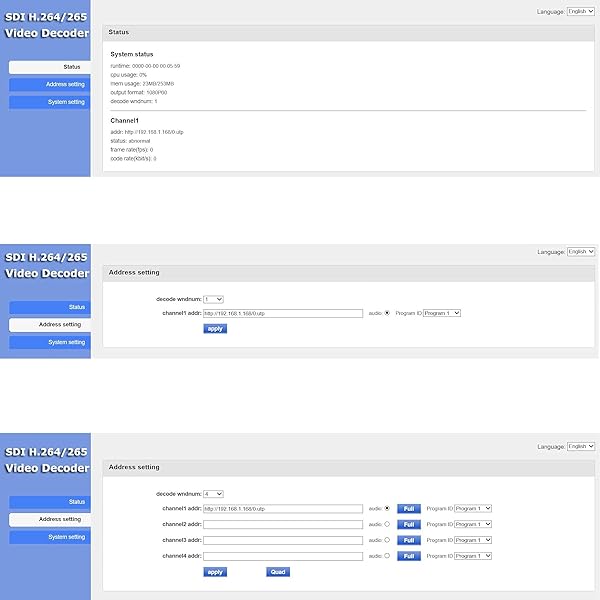Select the audio radio for channel2
This screenshot has height=600, width=600.
click(387, 524)
